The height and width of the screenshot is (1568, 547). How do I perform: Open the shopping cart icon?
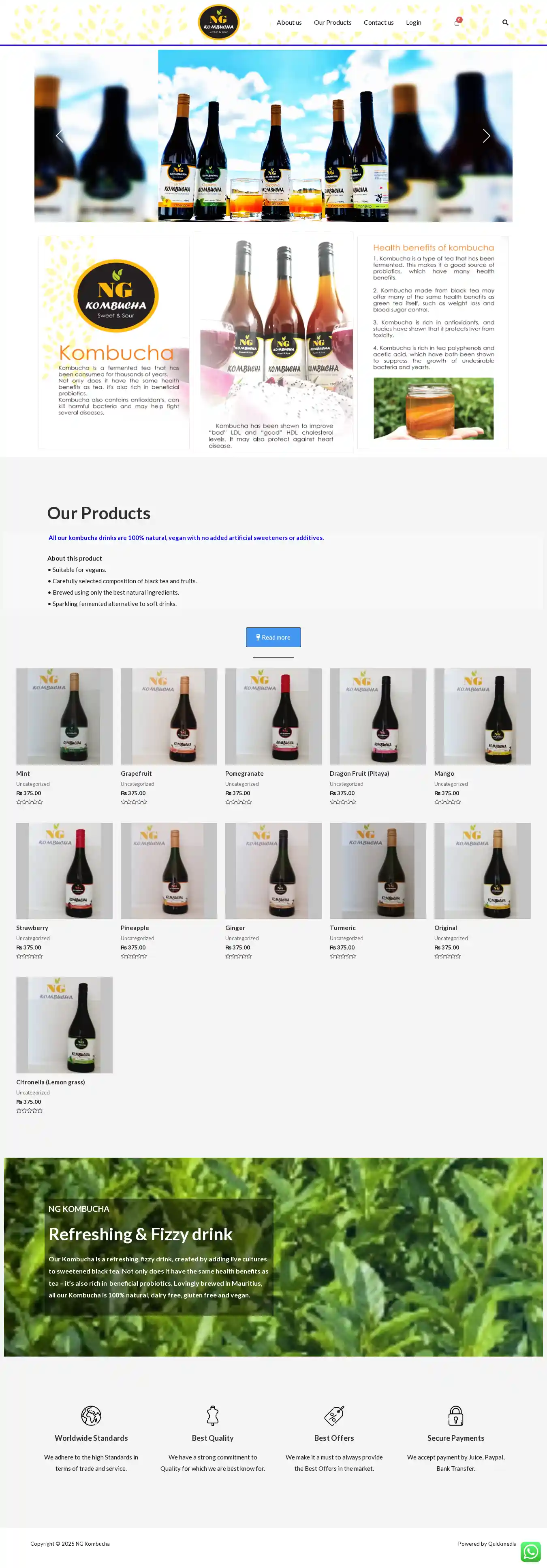[457, 22]
